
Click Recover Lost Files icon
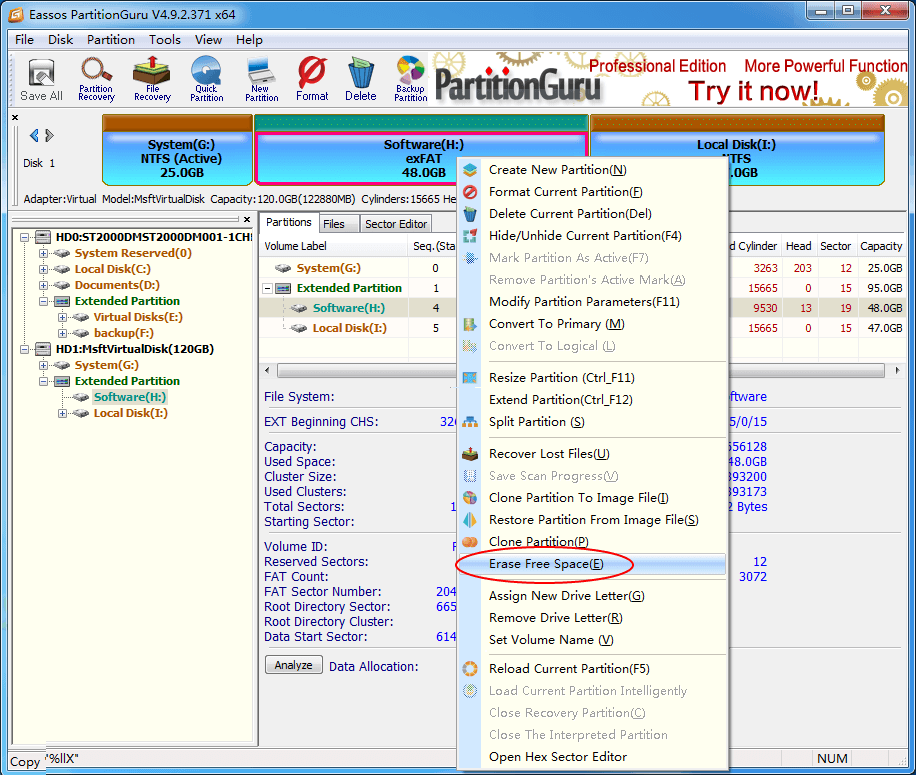tap(470, 454)
